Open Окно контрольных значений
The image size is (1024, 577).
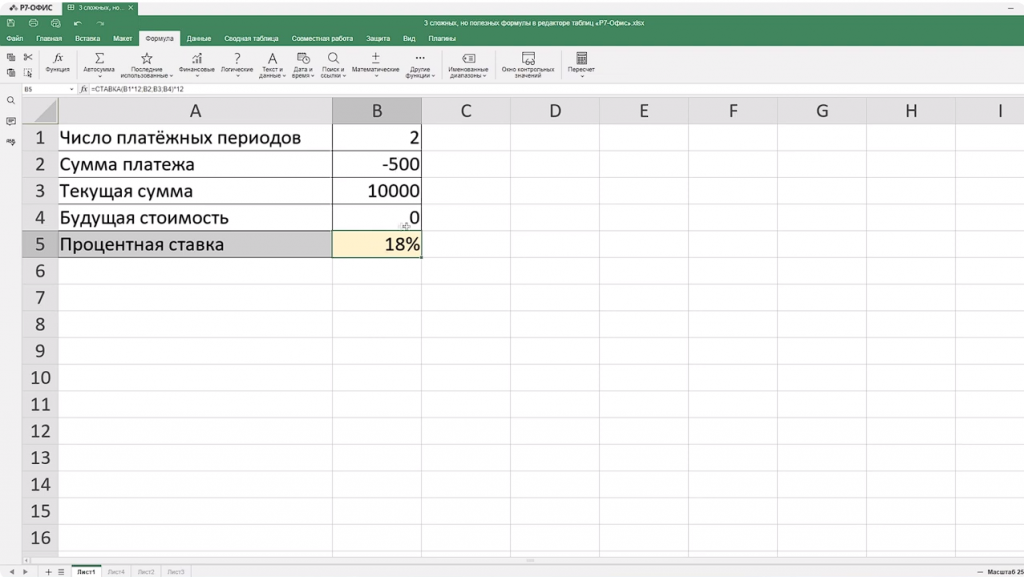528,65
